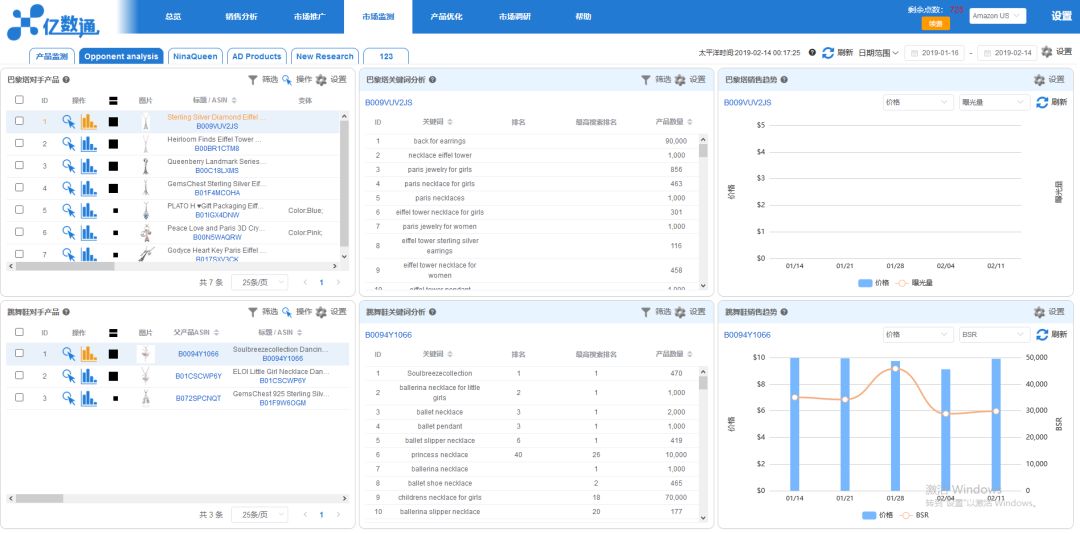
Task: Check the box for Heirloom Finds row
Action: (x=19, y=143)
